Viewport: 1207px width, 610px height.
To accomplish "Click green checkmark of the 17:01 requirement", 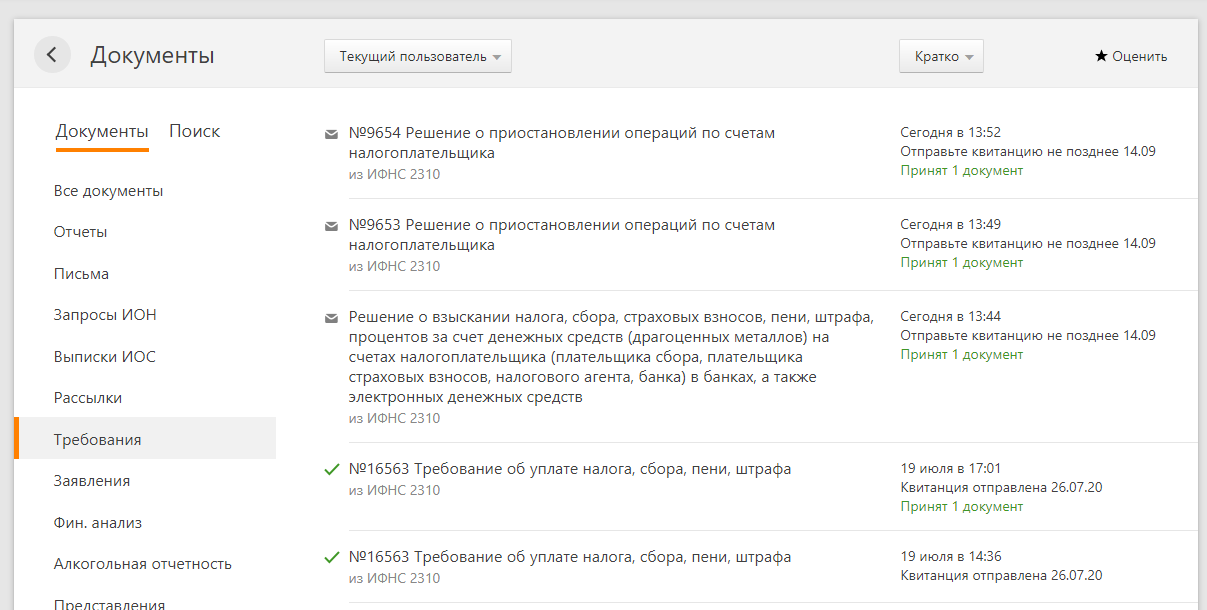I will tap(332, 469).
